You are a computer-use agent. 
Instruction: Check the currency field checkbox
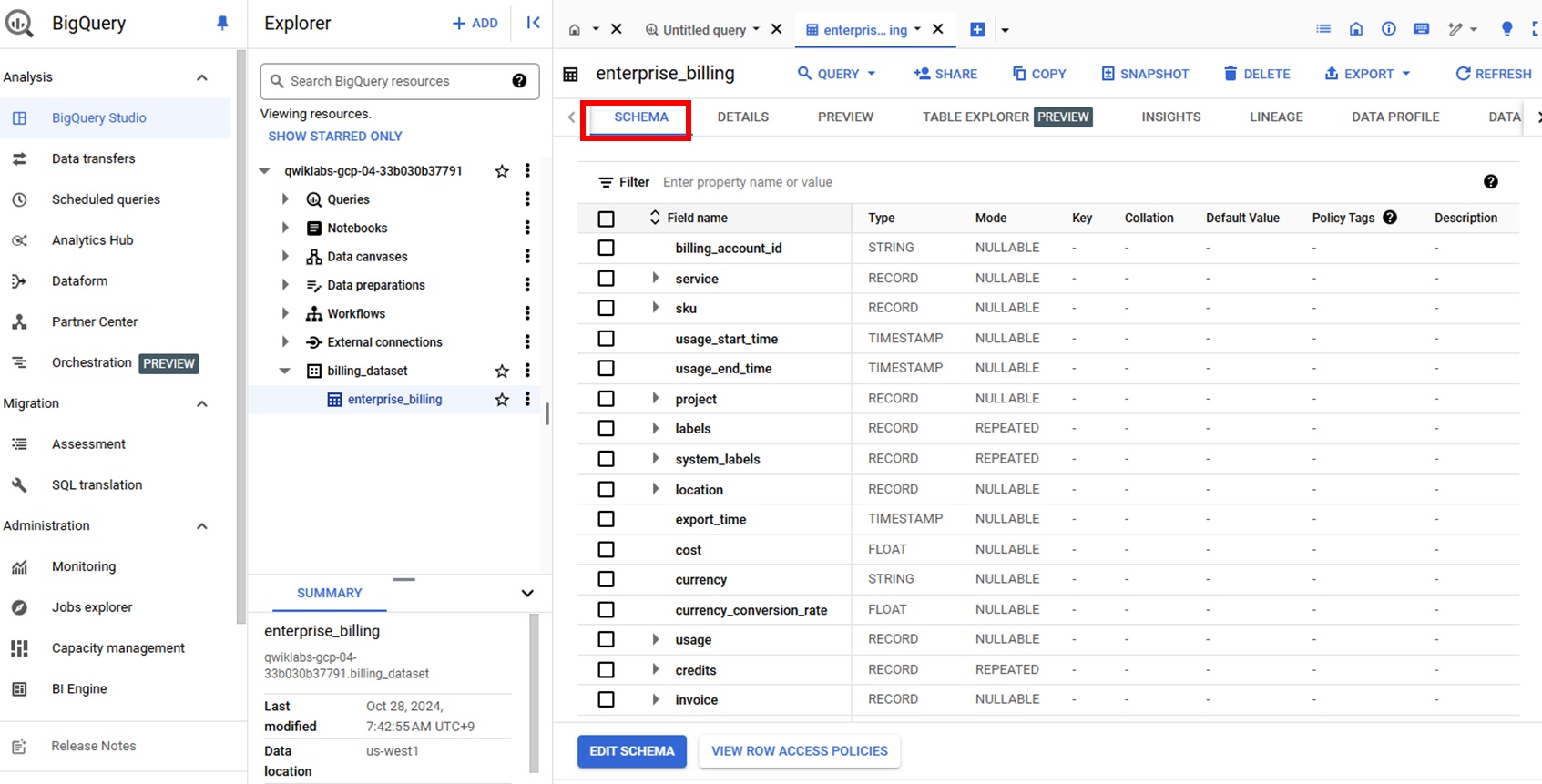click(606, 579)
